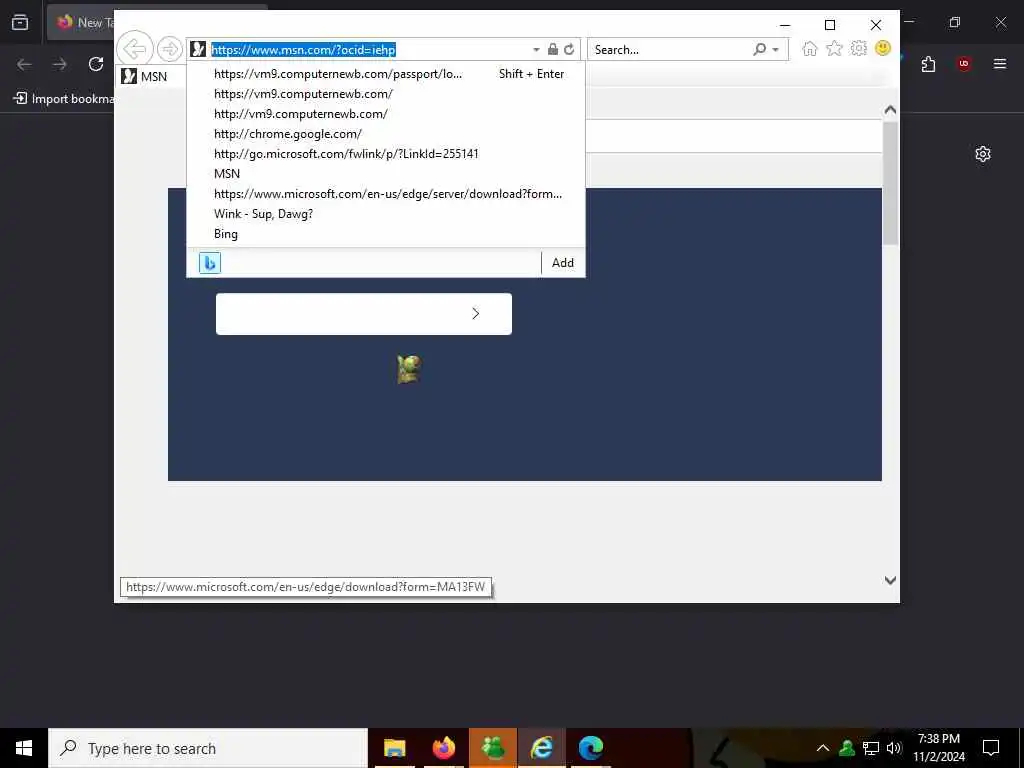Open the search provider dropdown arrow
1024x768 pixels.
pos(776,50)
